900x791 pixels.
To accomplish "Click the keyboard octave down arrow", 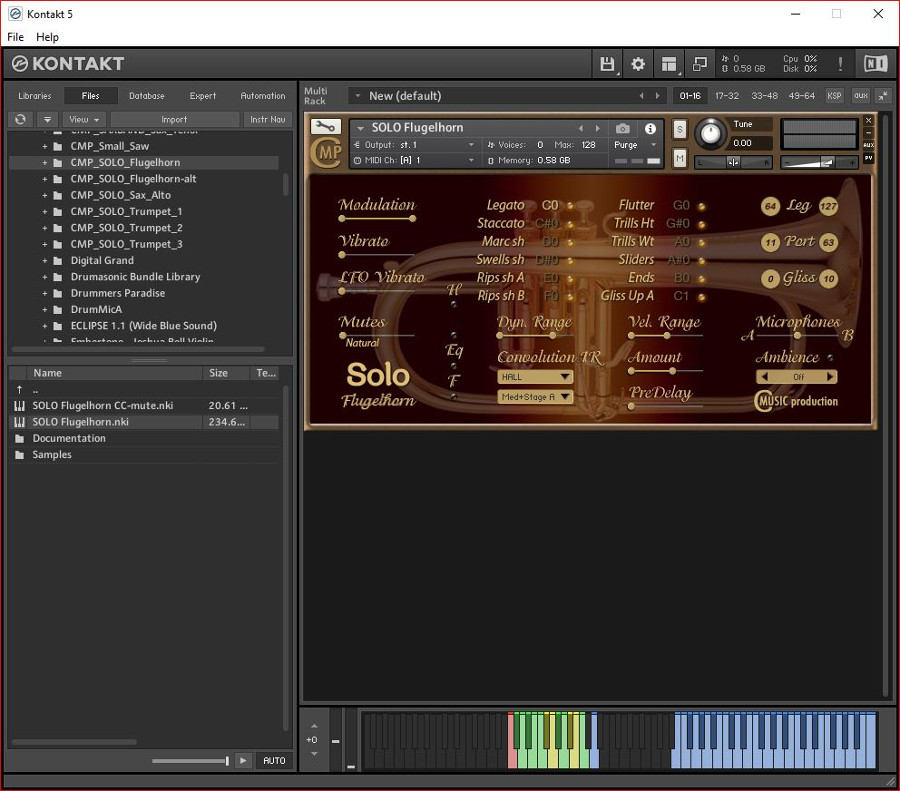I will coord(313,754).
